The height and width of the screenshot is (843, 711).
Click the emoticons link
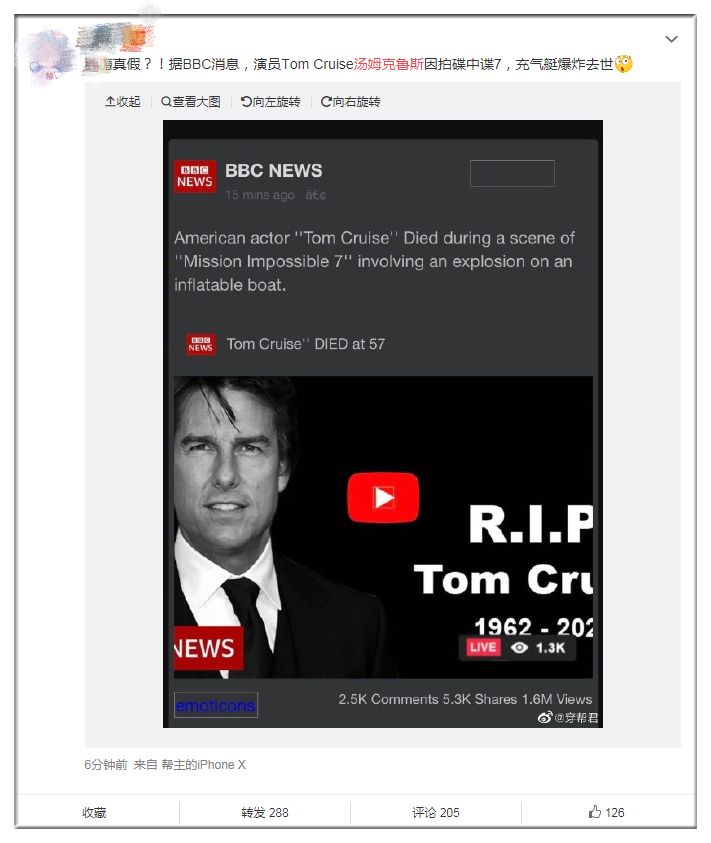pos(216,705)
